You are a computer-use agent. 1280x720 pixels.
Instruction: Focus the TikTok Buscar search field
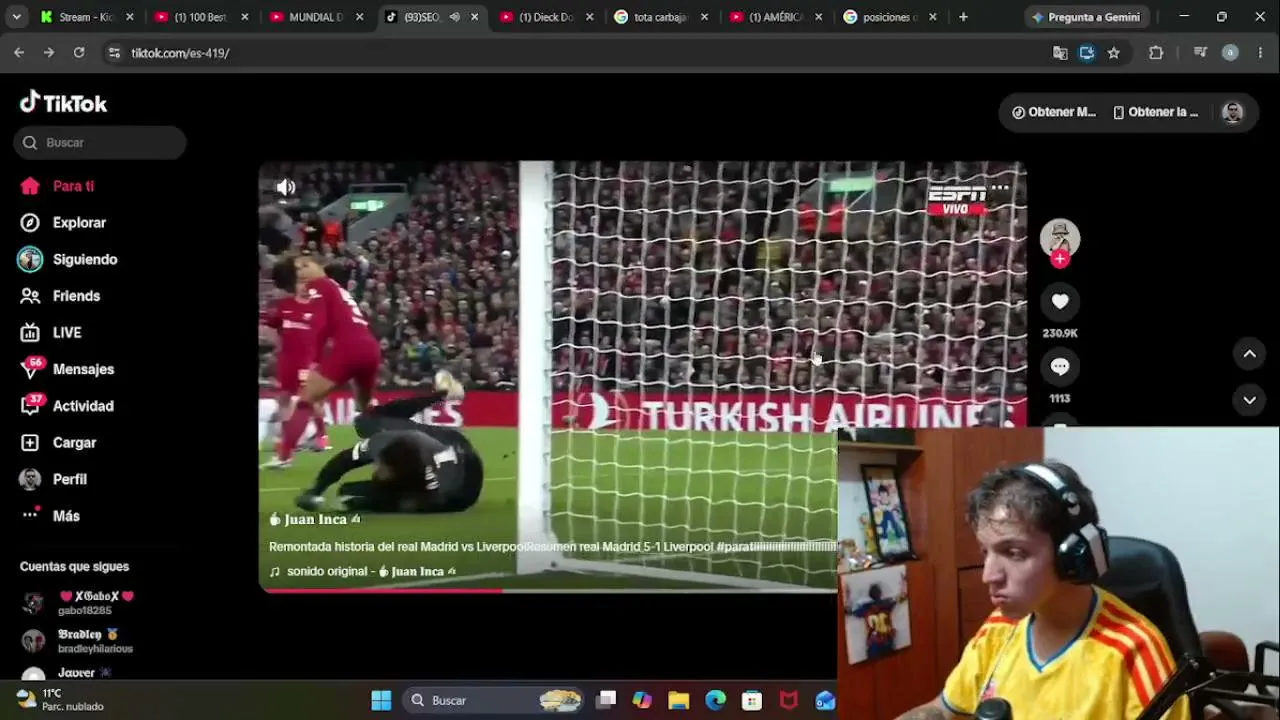[x=100, y=142]
